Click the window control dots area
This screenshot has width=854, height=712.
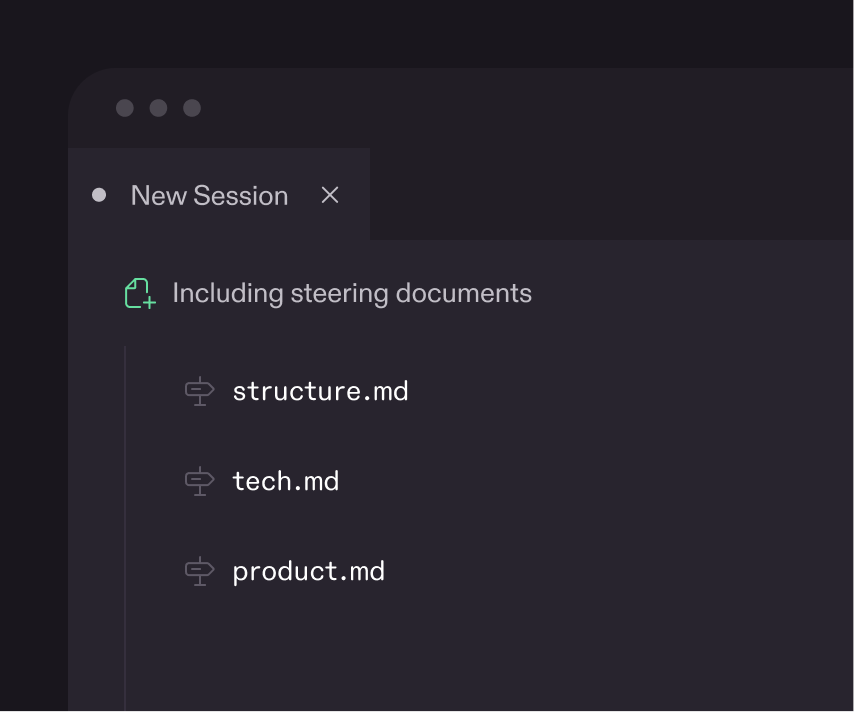point(157,107)
